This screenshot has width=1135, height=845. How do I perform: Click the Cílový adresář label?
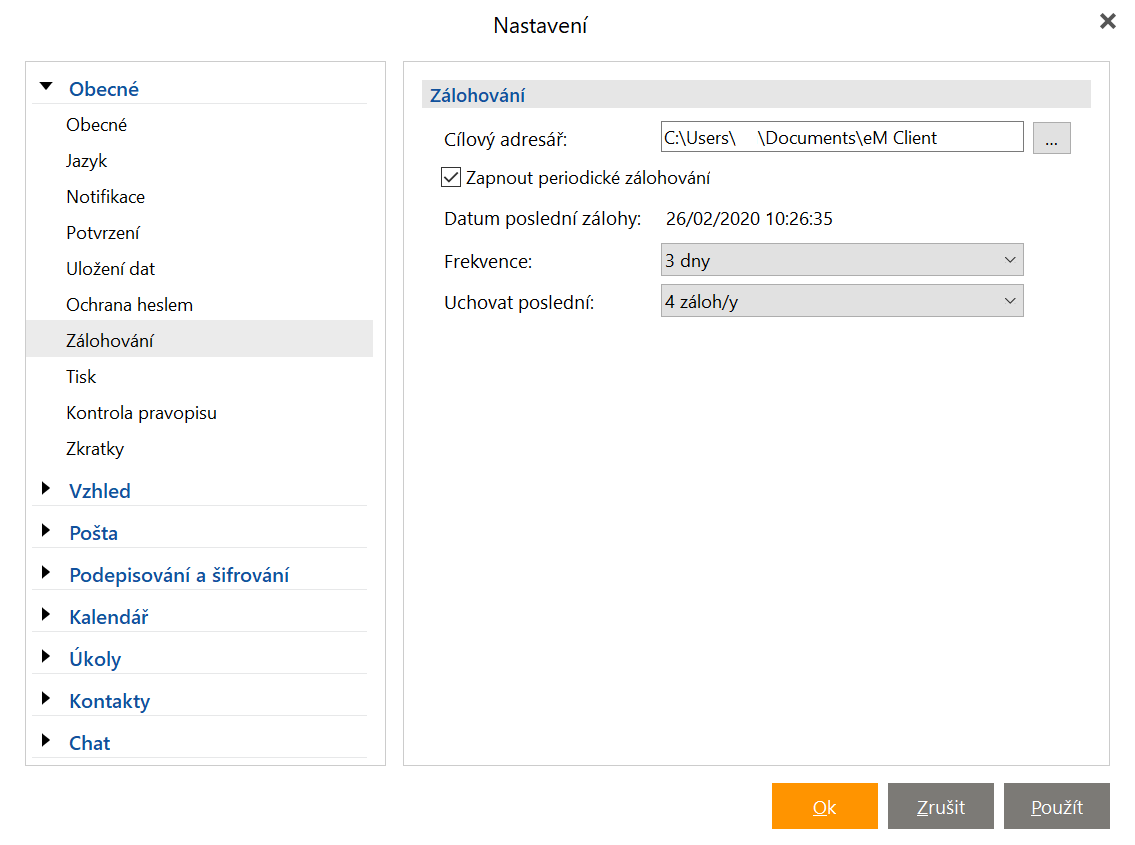(x=505, y=139)
